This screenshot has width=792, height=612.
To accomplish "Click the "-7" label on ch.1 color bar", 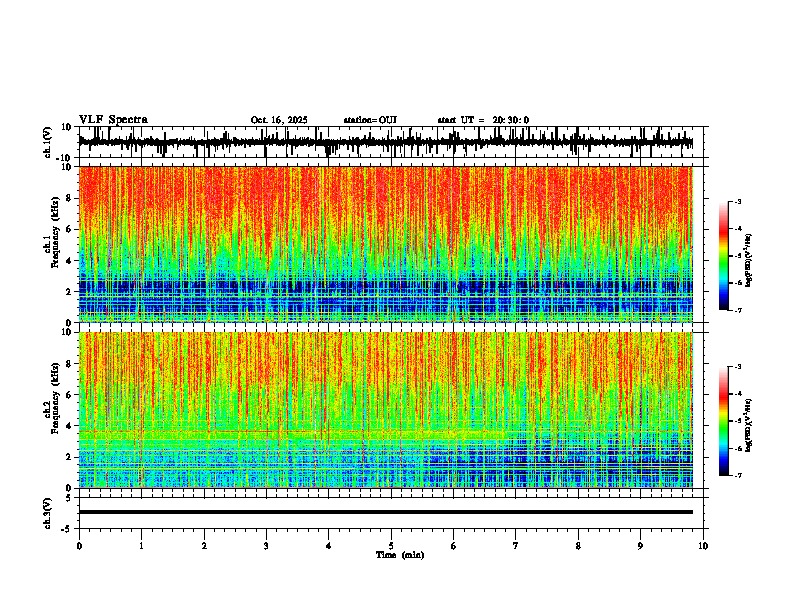I will coord(738,310).
